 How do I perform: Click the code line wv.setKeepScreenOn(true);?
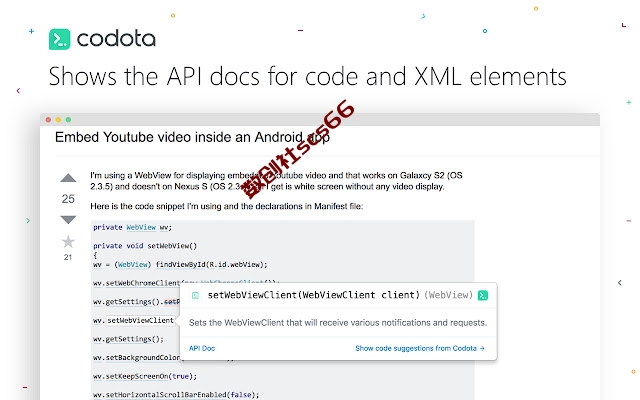145,376
